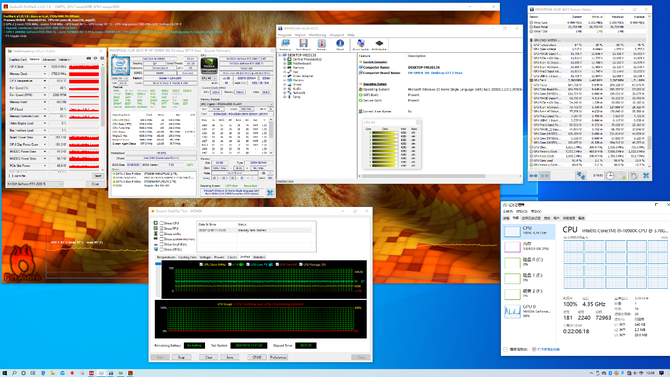670x377 pixels.
Task: Click the Driver Update icon in HWiNFO64
Action: pos(361,43)
